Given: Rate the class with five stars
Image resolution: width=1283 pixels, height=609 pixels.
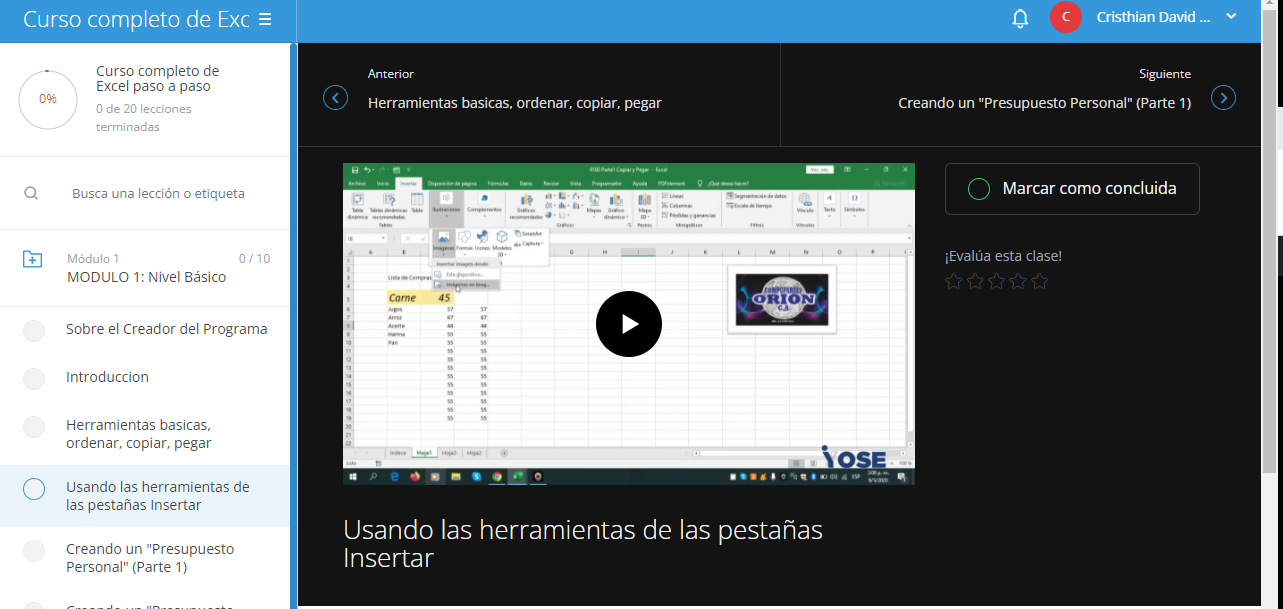Looking at the screenshot, I should [x=1040, y=282].
